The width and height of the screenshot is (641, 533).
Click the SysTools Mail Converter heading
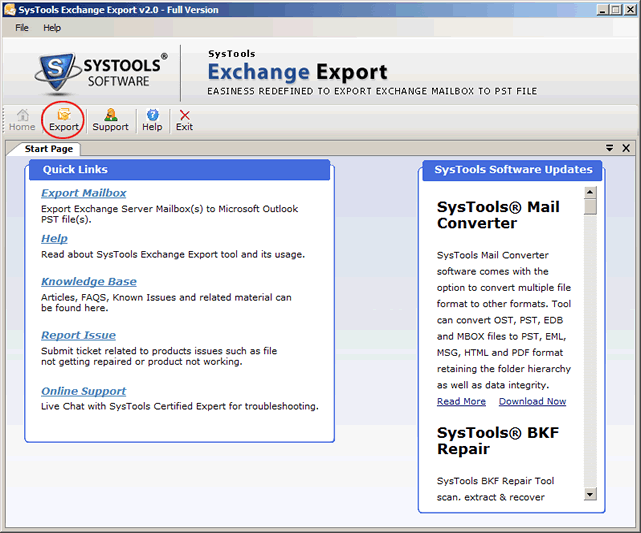coord(498,215)
